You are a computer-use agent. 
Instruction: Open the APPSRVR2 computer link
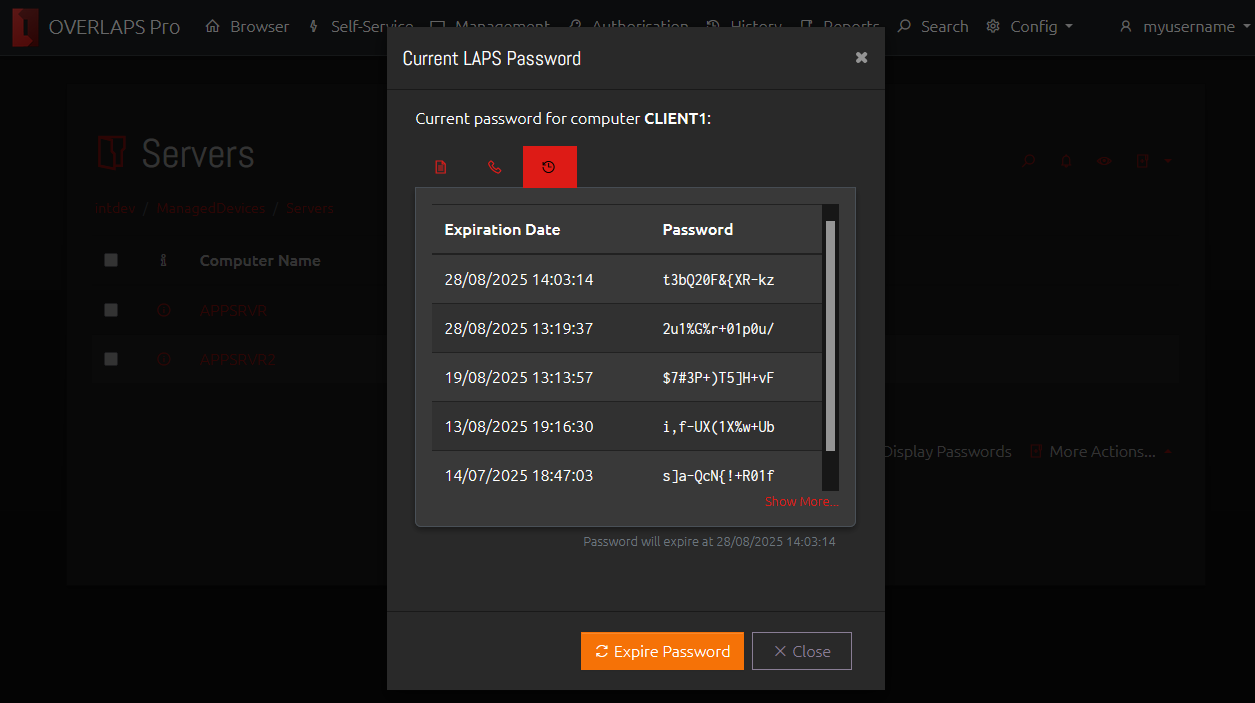point(238,359)
